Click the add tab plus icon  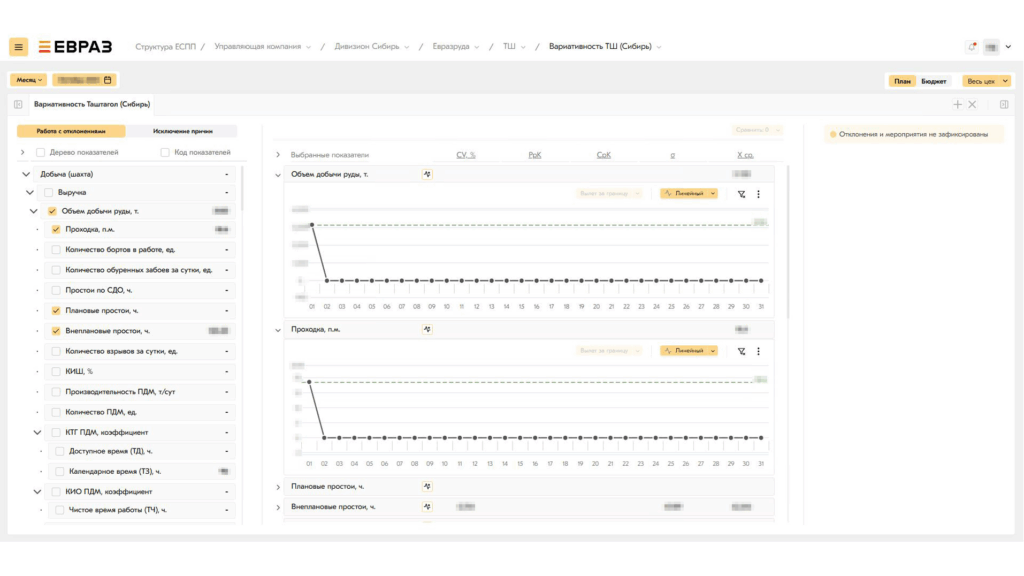click(957, 104)
